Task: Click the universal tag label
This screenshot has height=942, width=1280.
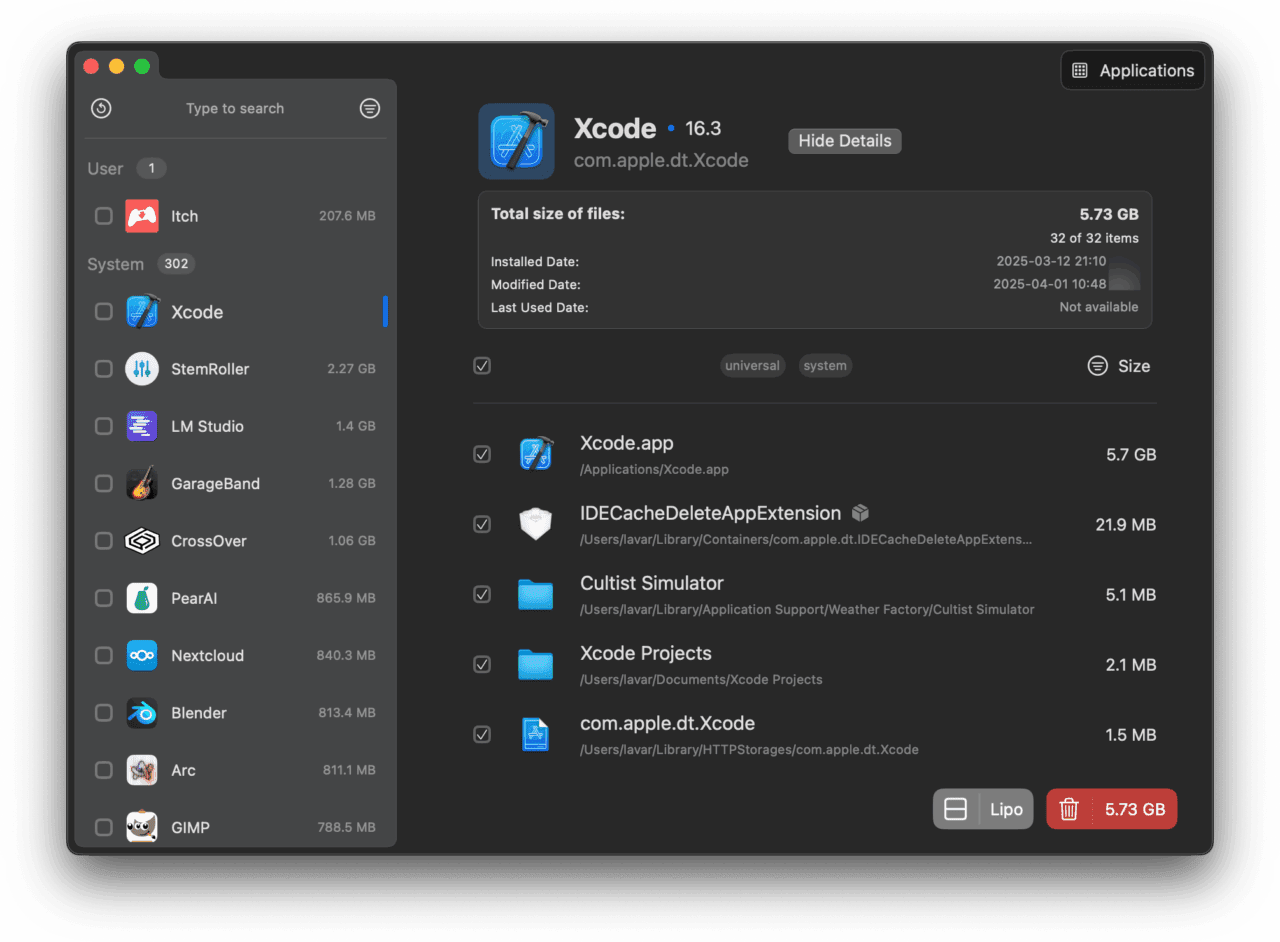Action: (x=752, y=366)
